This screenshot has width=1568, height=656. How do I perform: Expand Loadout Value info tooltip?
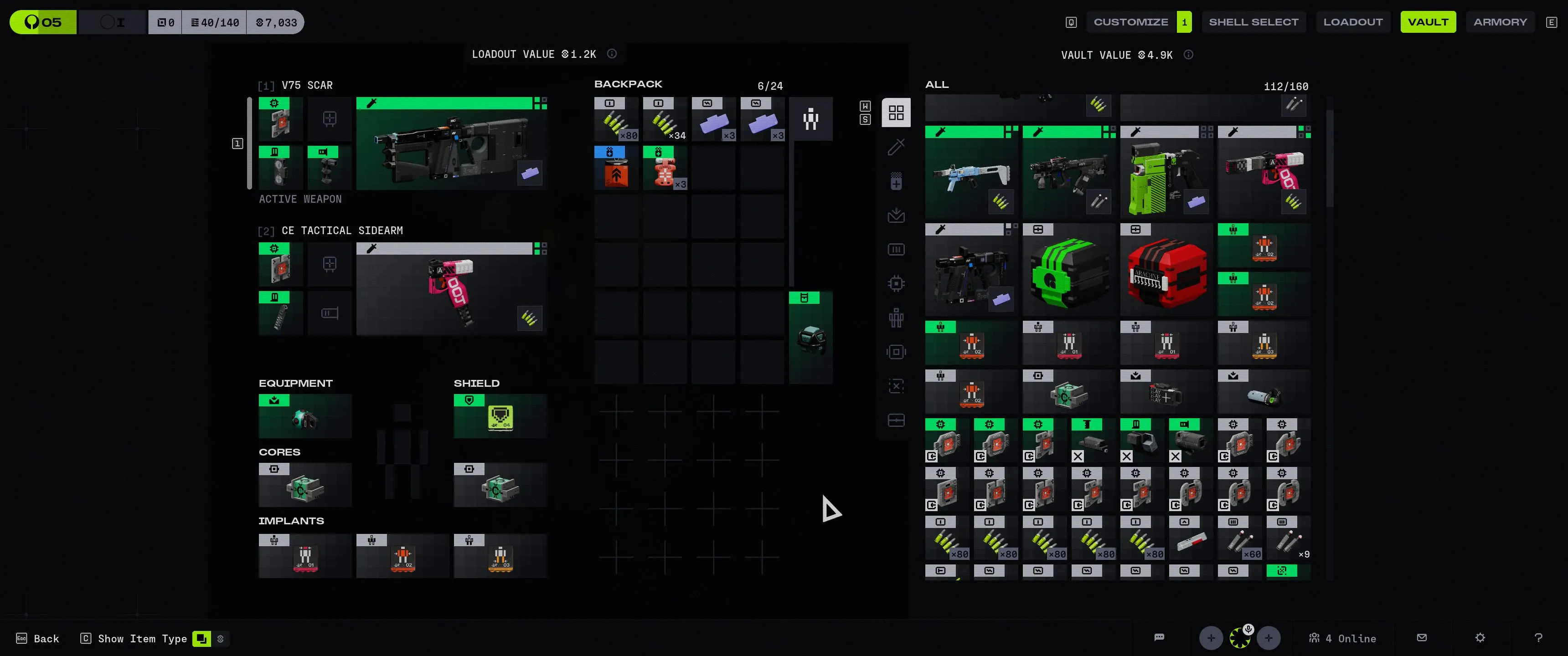click(x=612, y=54)
